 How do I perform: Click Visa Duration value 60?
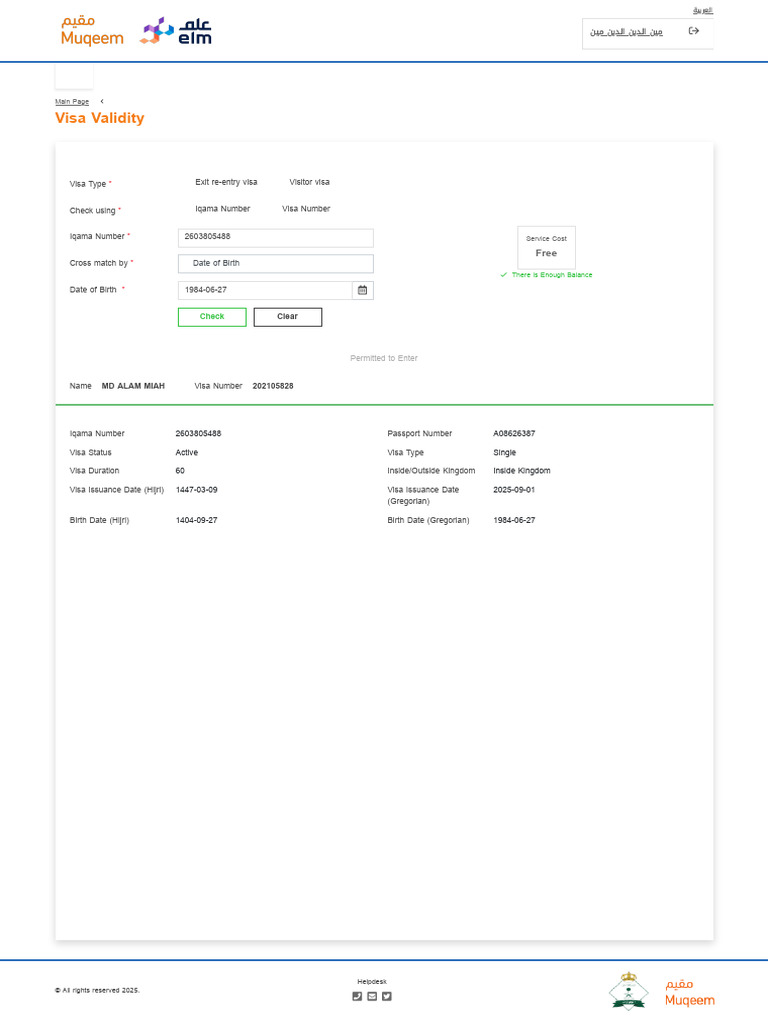click(180, 471)
